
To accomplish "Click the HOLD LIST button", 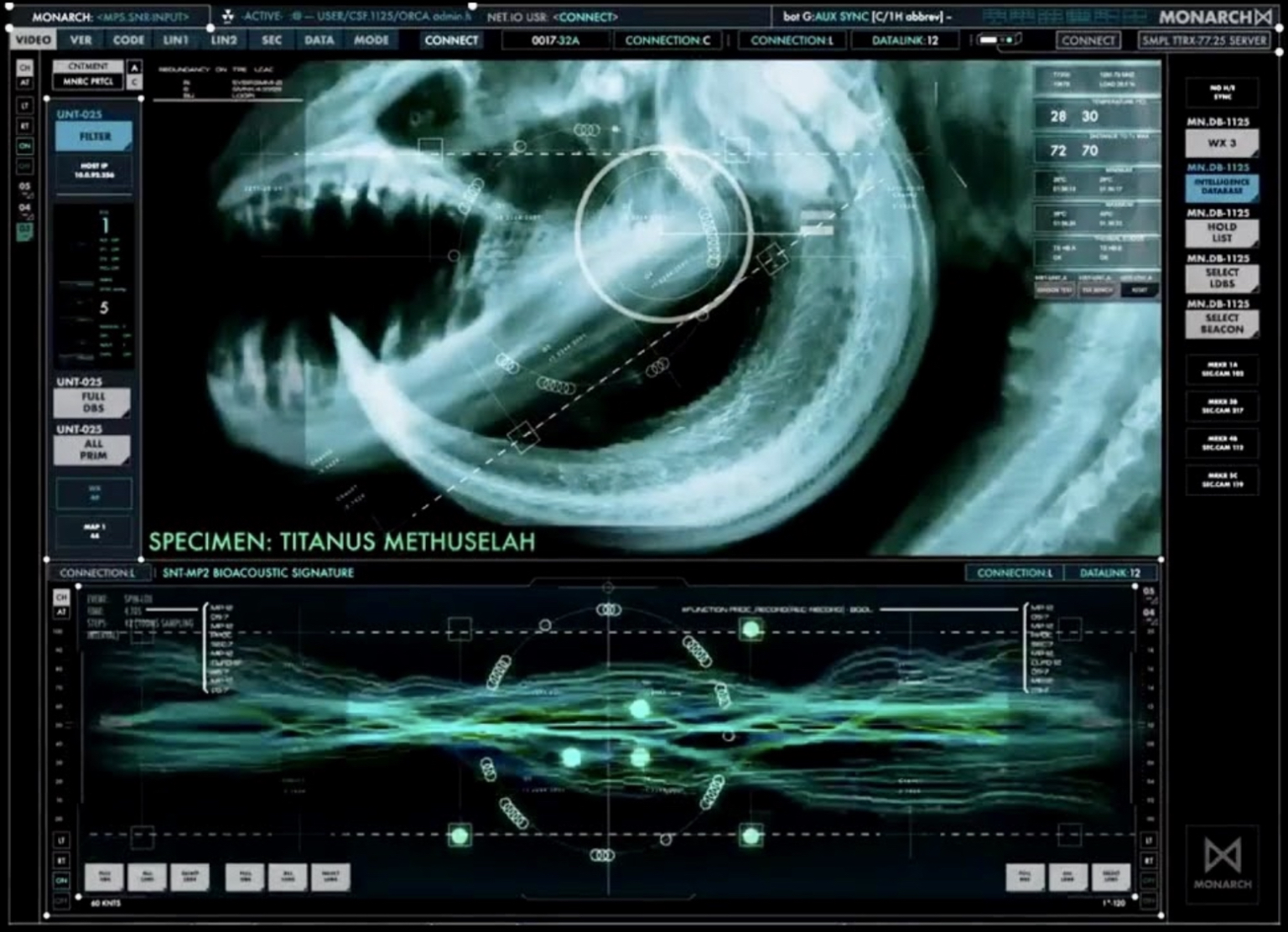I will click(1222, 232).
